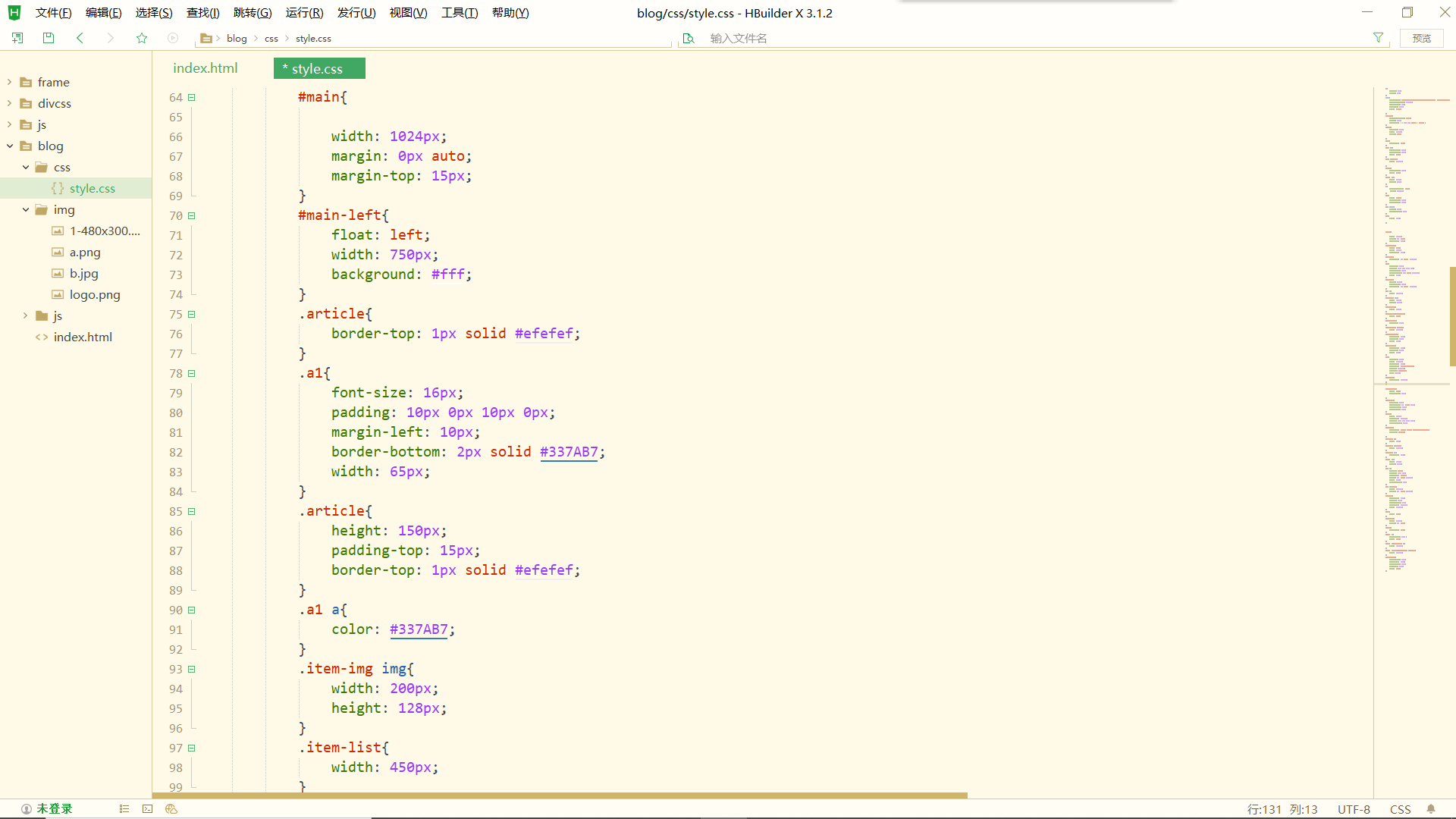Viewport: 1456px width, 819px height.
Task: Open the 查找(I) menu
Action: 202,13
